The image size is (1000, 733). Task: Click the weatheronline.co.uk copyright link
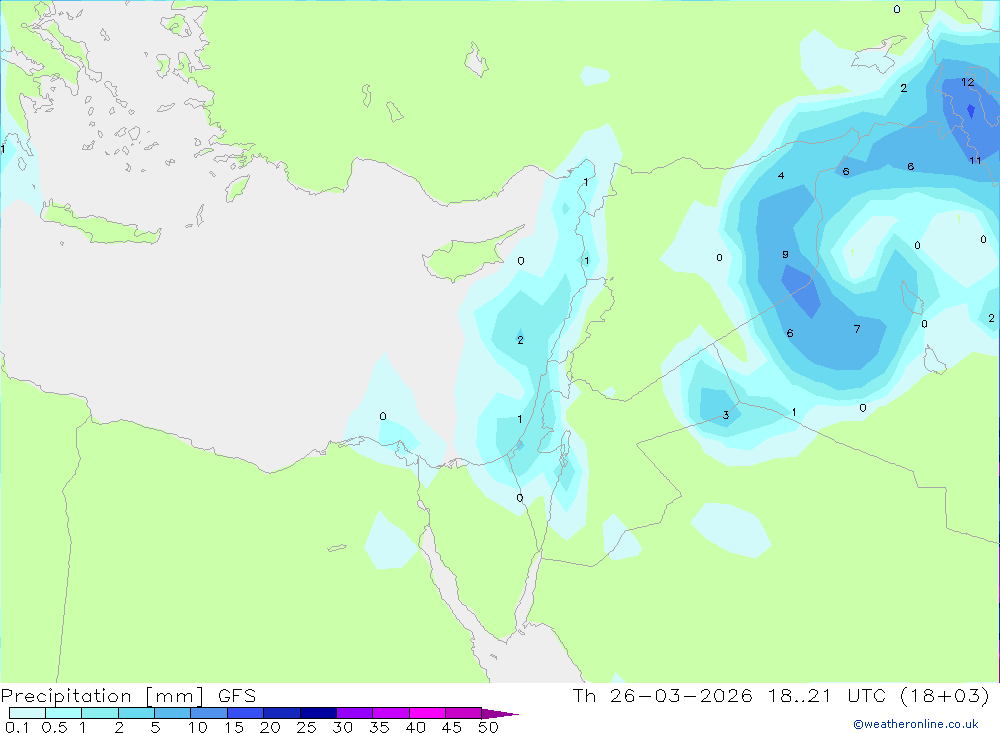click(915, 724)
